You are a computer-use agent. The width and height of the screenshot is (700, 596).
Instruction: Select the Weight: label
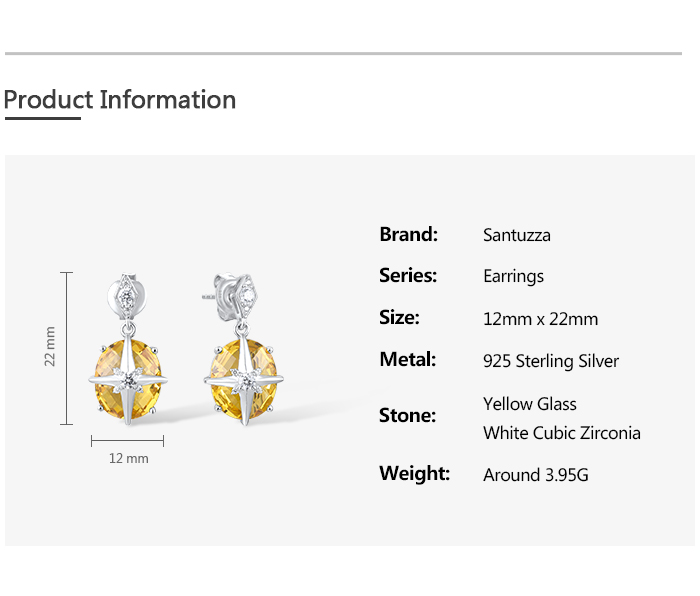point(414,473)
